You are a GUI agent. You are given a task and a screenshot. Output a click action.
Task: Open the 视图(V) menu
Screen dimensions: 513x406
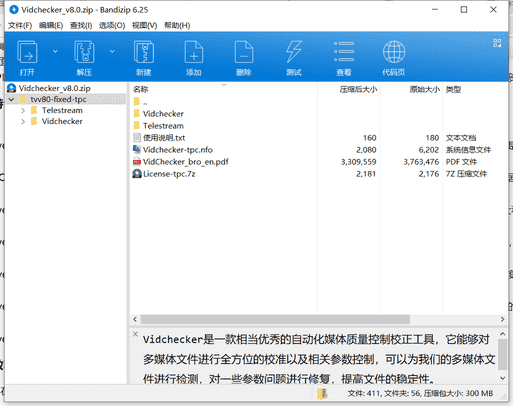[144, 25]
